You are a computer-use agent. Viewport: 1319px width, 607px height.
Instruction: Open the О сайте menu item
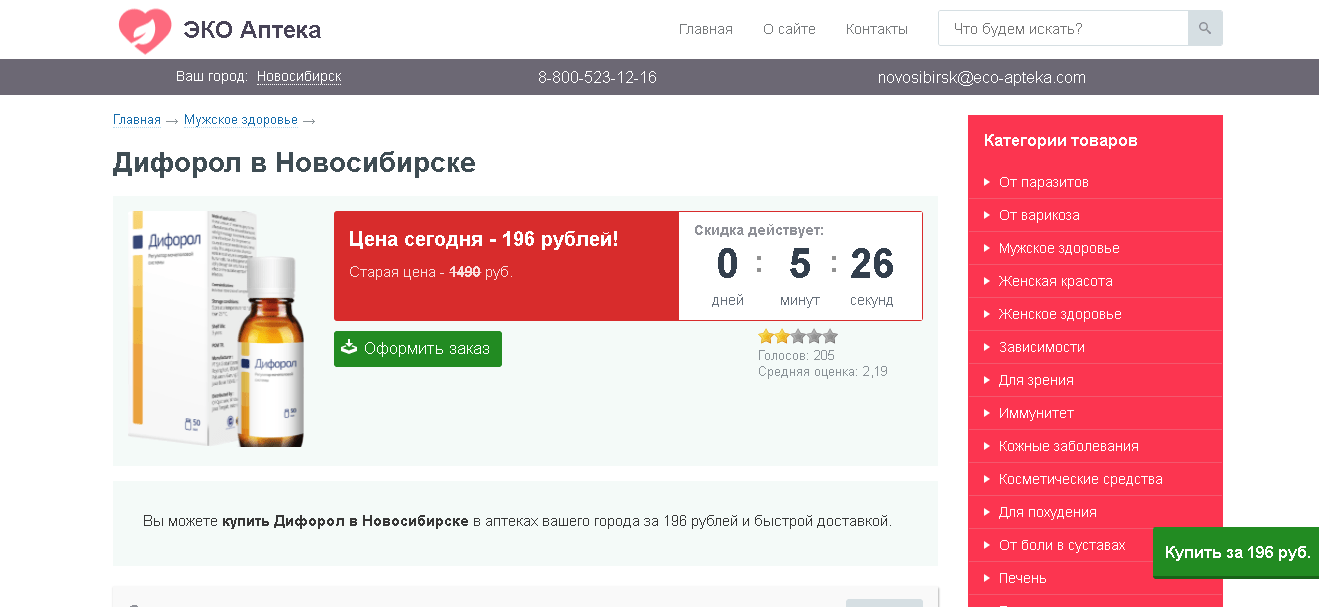point(789,29)
